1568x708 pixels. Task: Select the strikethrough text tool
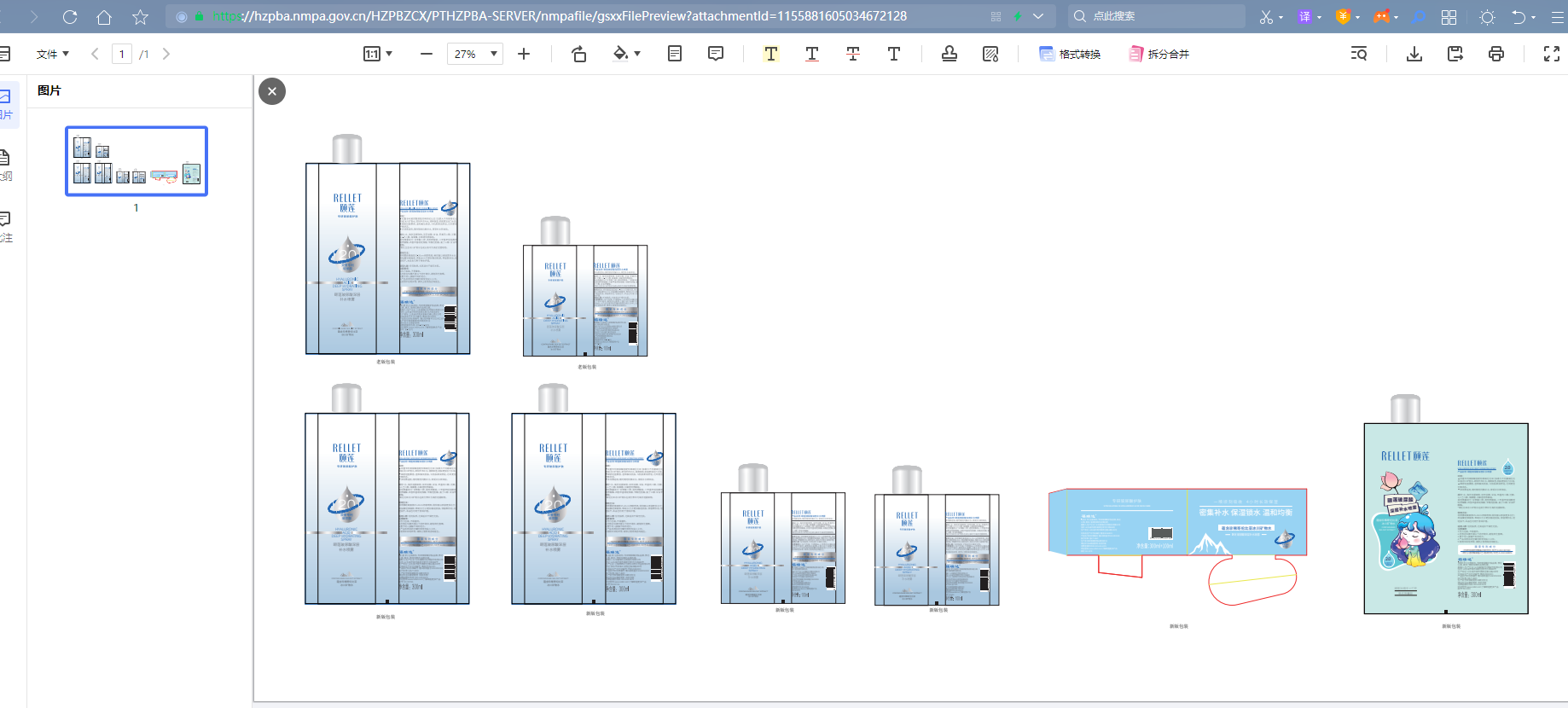tap(852, 54)
